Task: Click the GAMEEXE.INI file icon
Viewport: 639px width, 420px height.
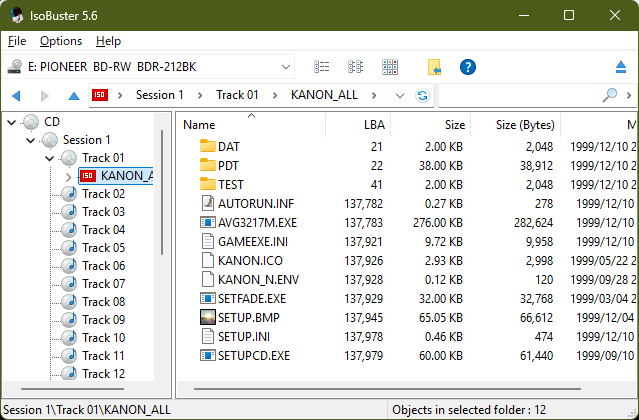Action: point(208,242)
